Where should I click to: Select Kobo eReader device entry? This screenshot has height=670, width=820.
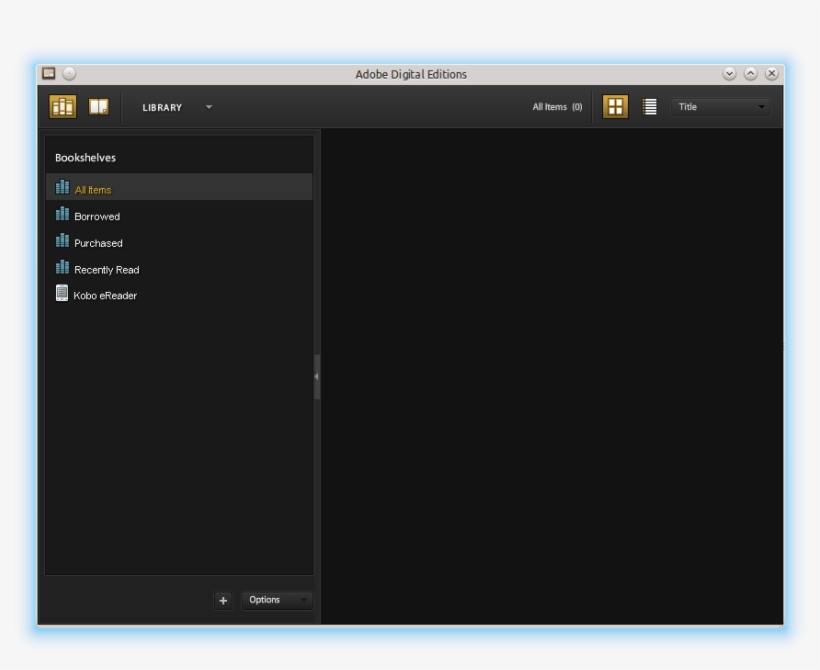point(105,296)
